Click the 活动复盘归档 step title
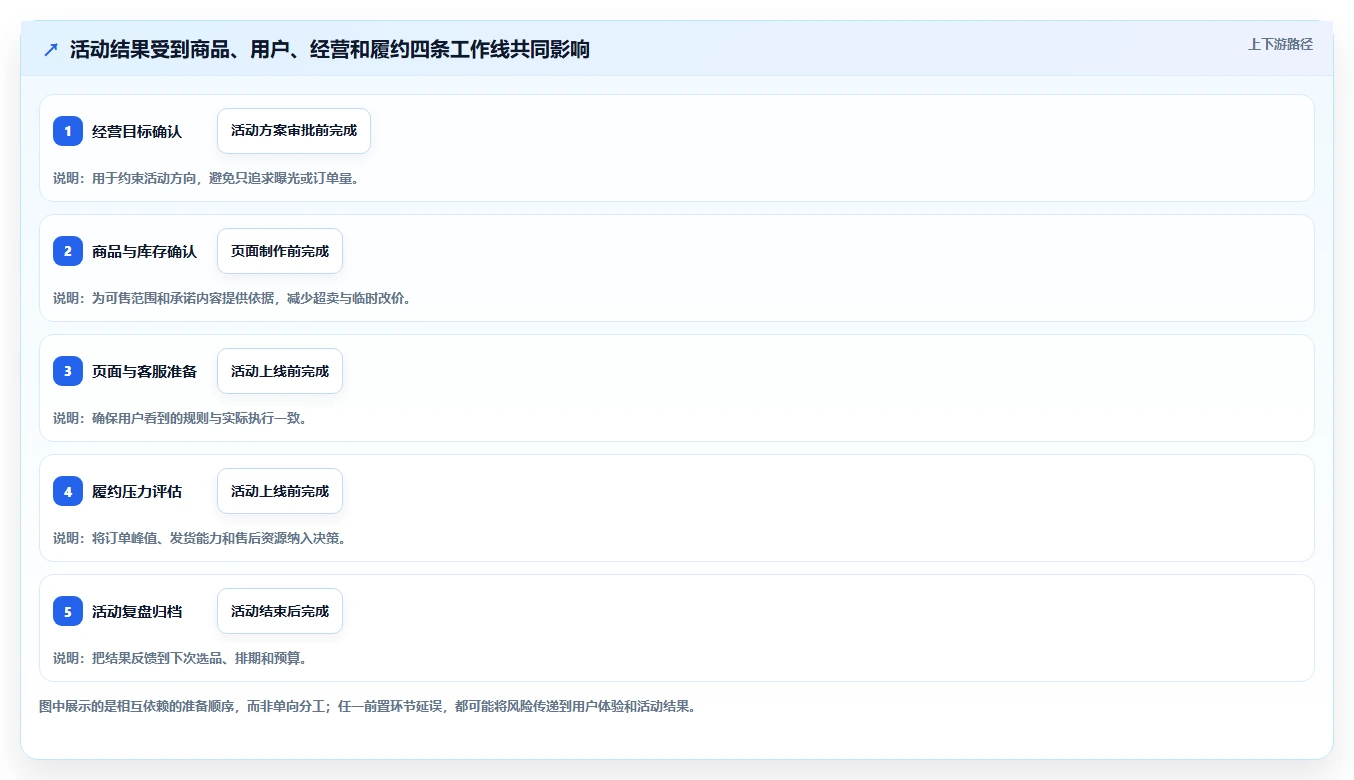This screenshot has height=780, width=1354. [x=137, y=611]
